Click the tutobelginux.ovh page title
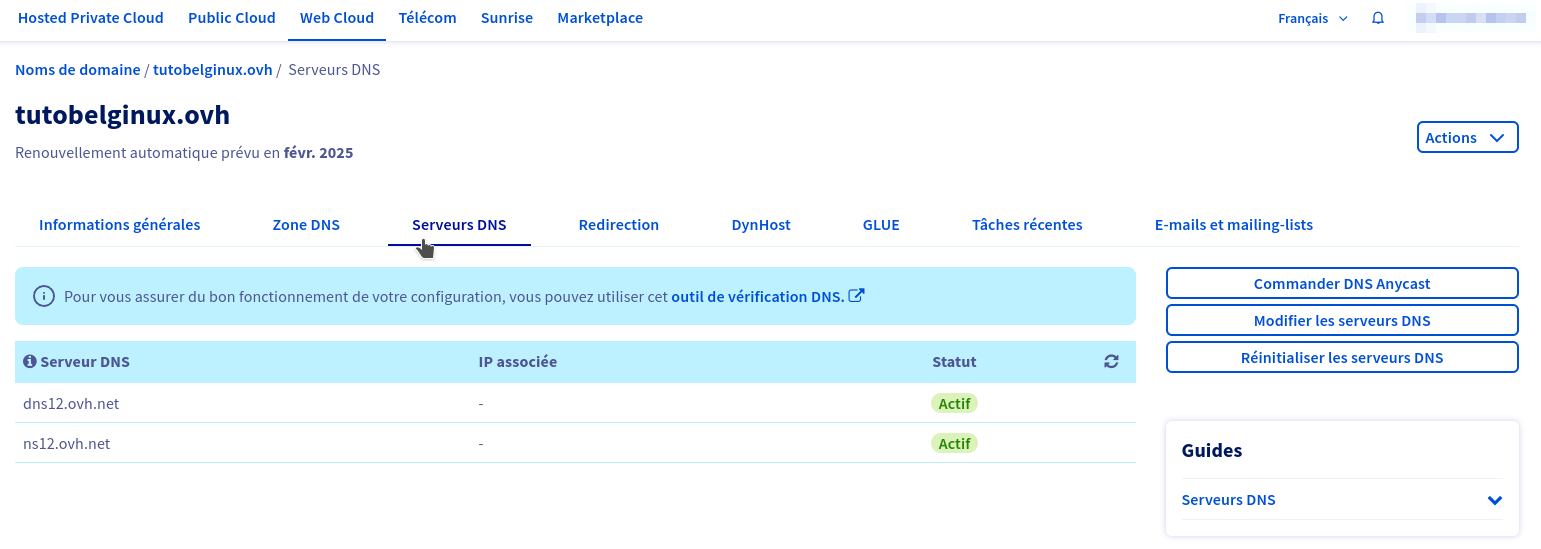Viewport: 1541px width, 549px height. coord(123,115)
